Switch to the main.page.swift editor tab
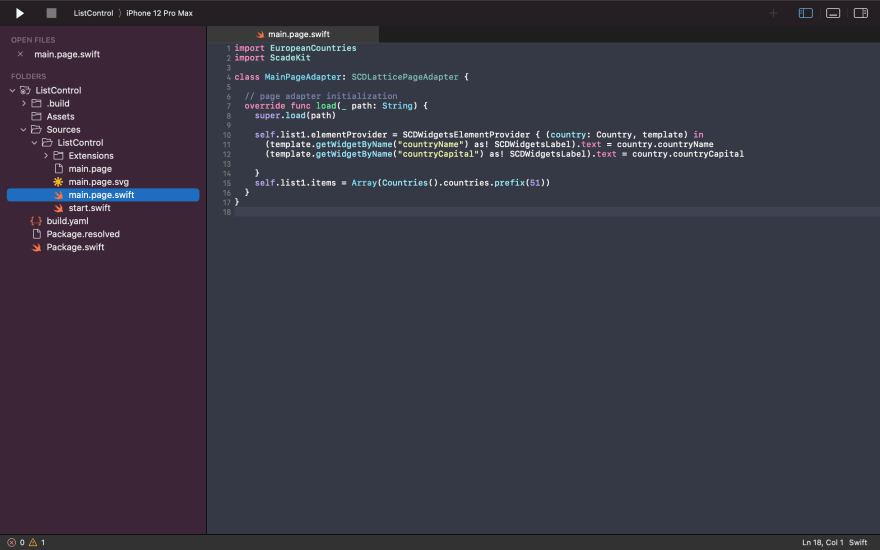Image resolution: width=880 pixels, height=550 pixels. pos(293,34)
